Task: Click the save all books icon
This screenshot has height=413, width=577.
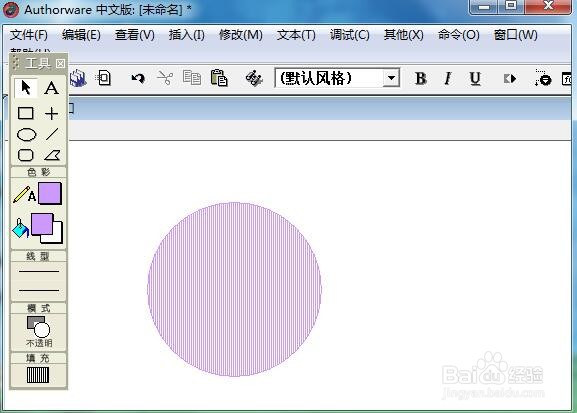Action: tap(78, 78)
